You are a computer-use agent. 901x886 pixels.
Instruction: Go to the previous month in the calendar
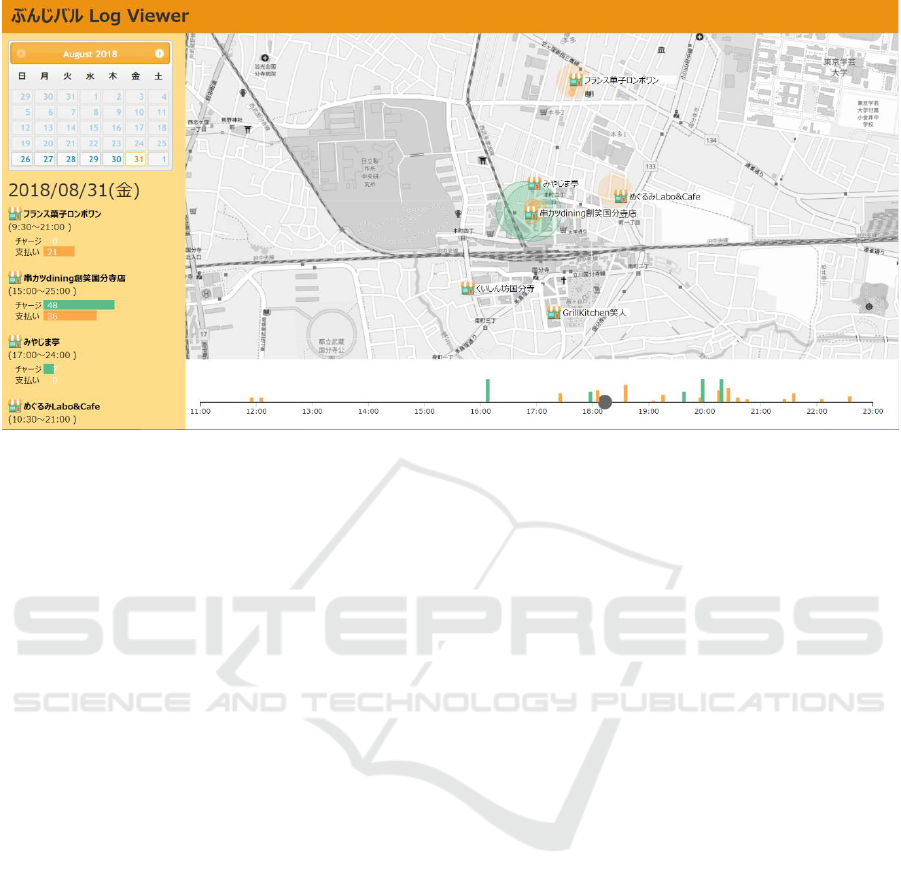tap(21, 53)
